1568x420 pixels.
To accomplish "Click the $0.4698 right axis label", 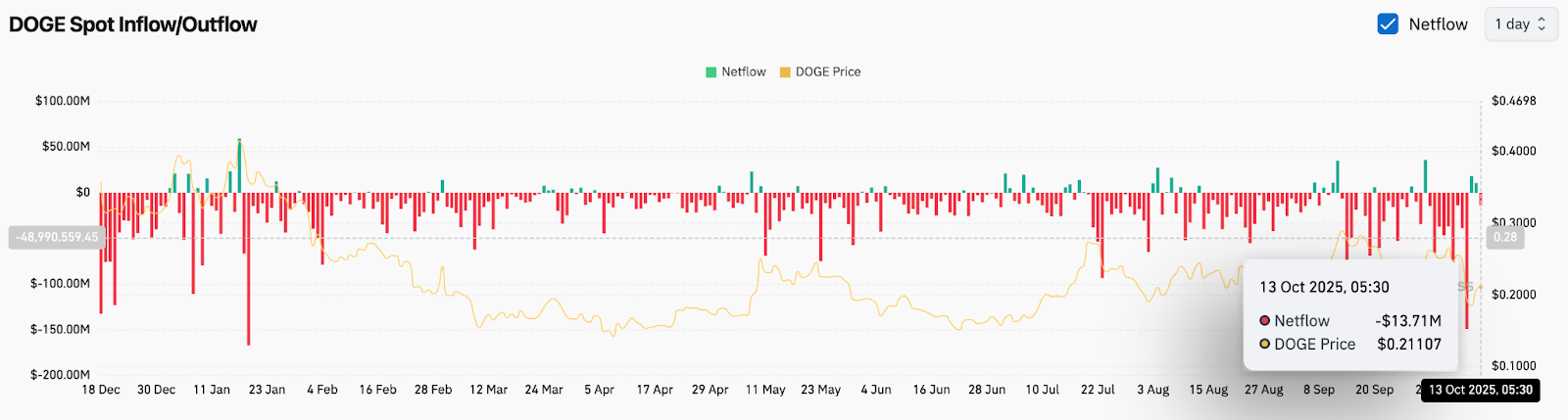I will click(x=1513, y=101).
